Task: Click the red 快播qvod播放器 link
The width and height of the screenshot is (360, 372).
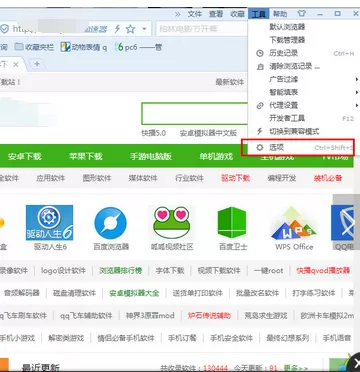Action: (323, 270)
